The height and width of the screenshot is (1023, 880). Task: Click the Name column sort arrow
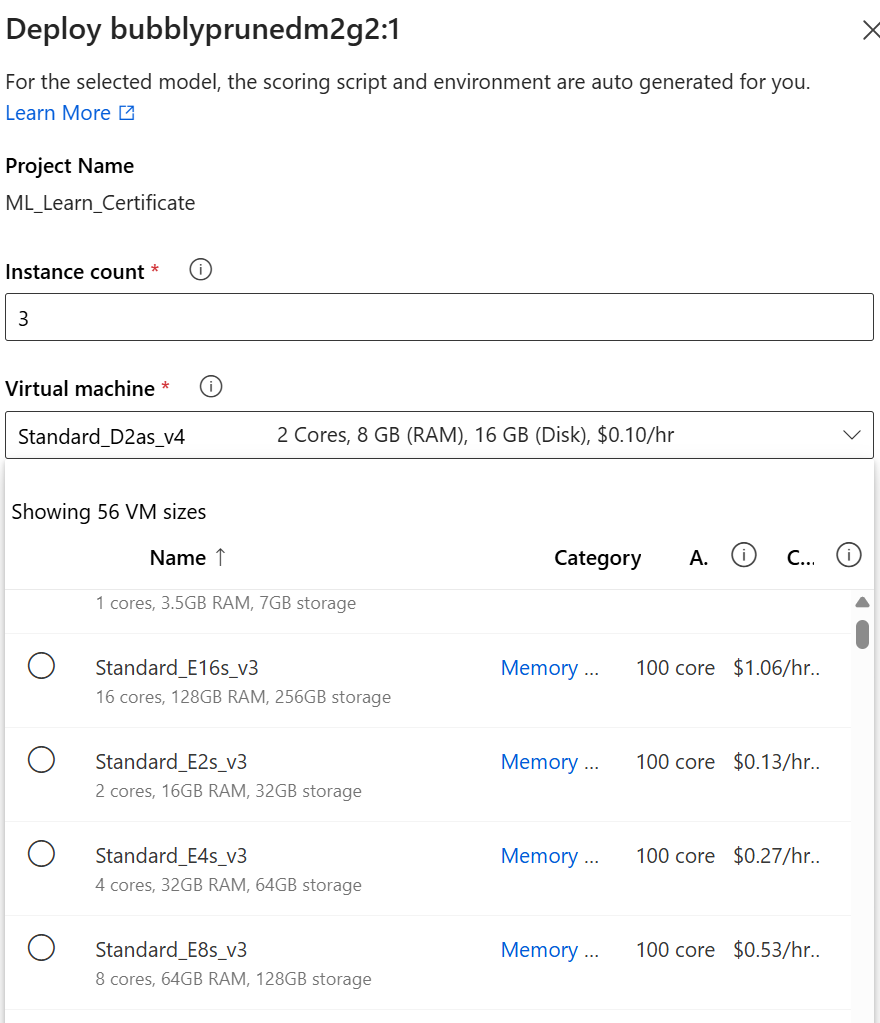point(221,557)
